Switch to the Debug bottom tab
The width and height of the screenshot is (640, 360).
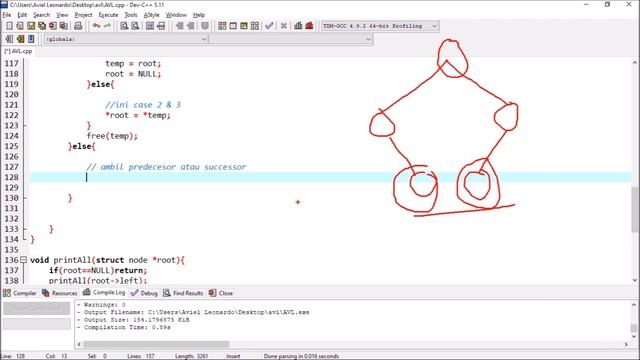tap(144, 293)
